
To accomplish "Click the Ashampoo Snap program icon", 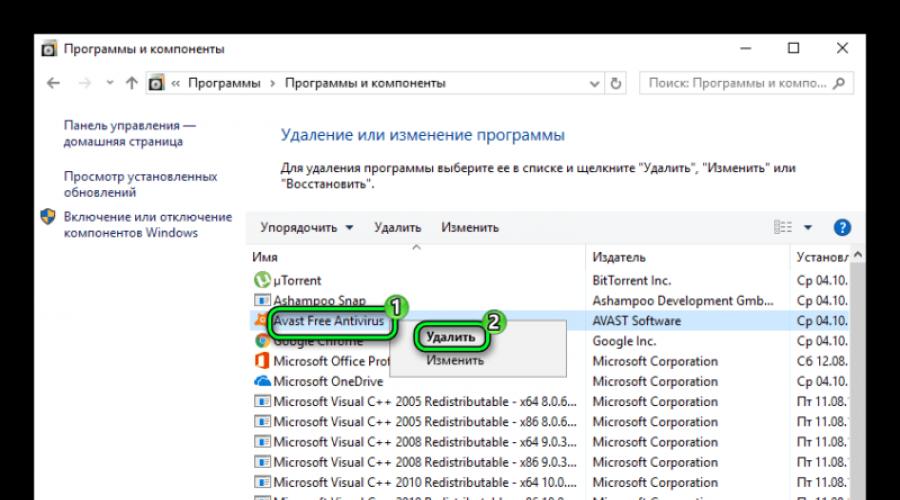I will tap(262, 300).
